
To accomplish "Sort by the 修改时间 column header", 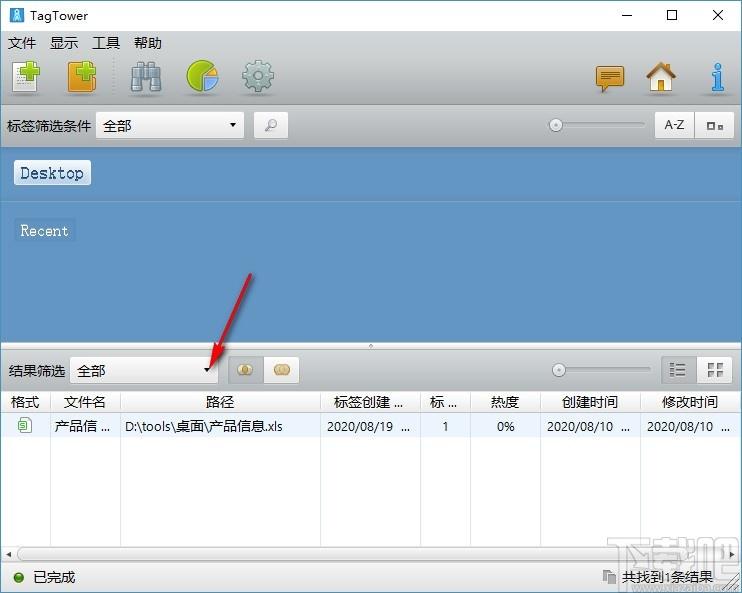I will (x=690, y=402).
